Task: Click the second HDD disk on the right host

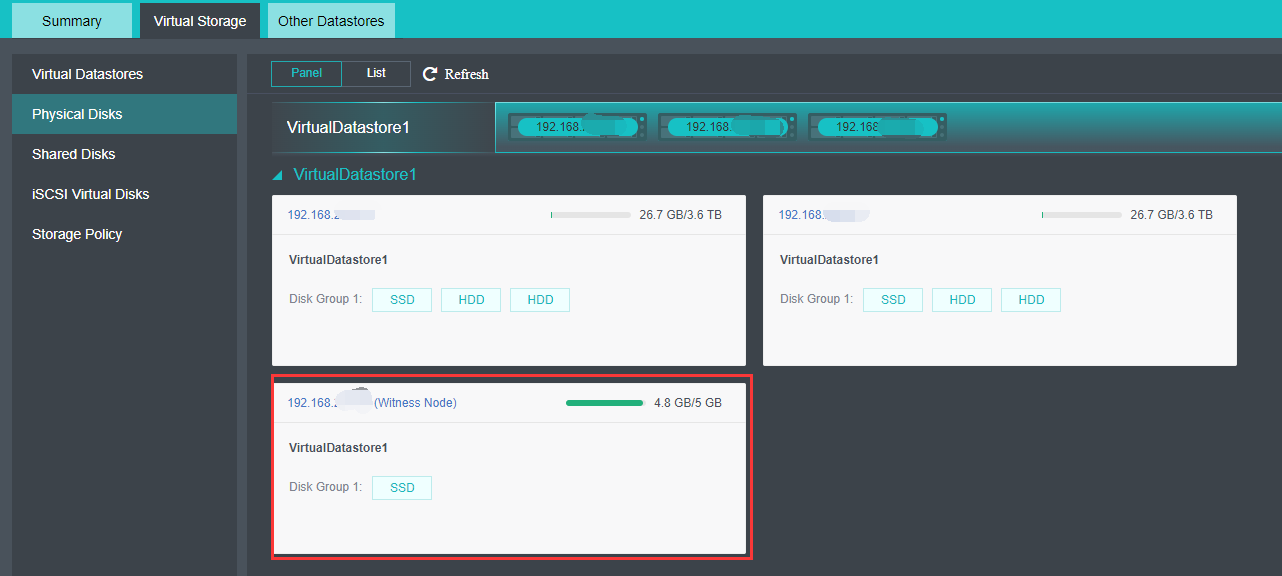Action: pyautogui.click(x=1030, y=299)
